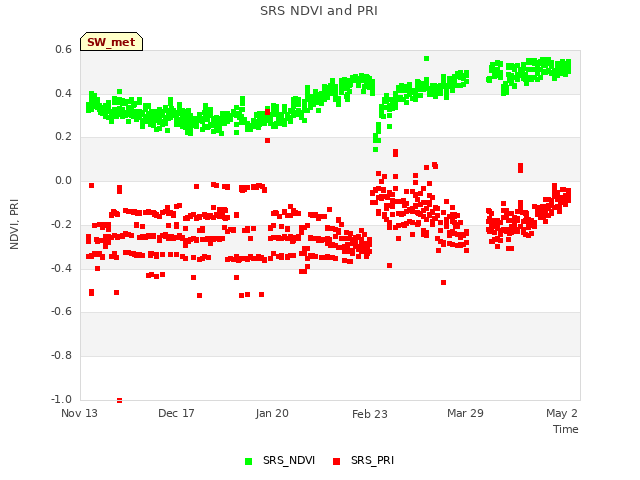
Task: Toggle the SRS_PRI legend entry
Action: click(363, 460)
